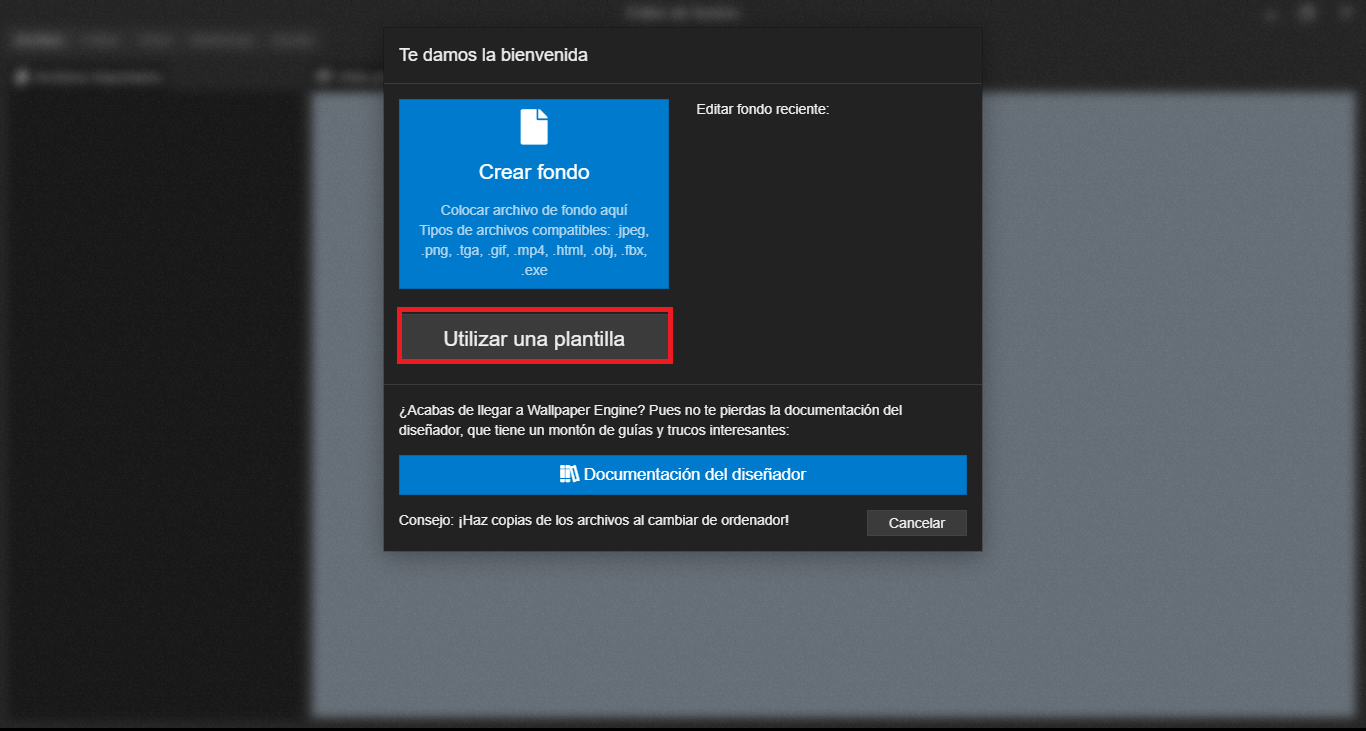Click the Editar fondo reciente label
1366x731 pixels.
coord(763,109)
